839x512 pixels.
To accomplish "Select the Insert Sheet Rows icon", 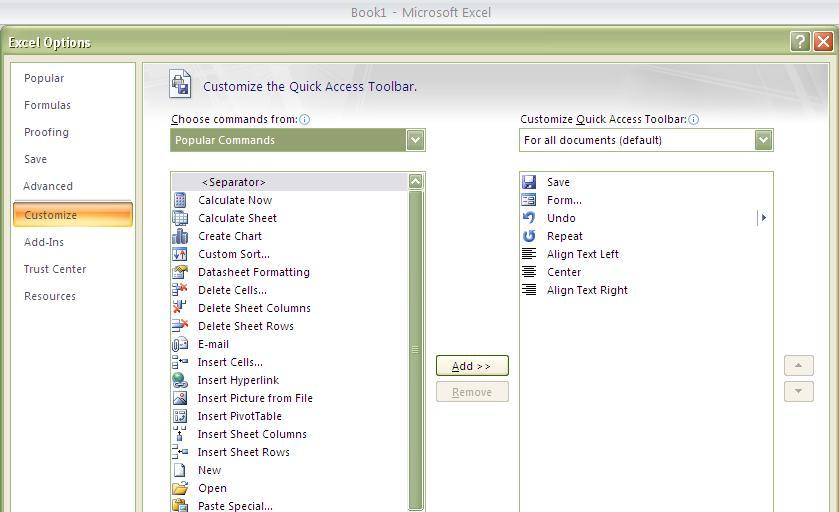I will point(180,452).
